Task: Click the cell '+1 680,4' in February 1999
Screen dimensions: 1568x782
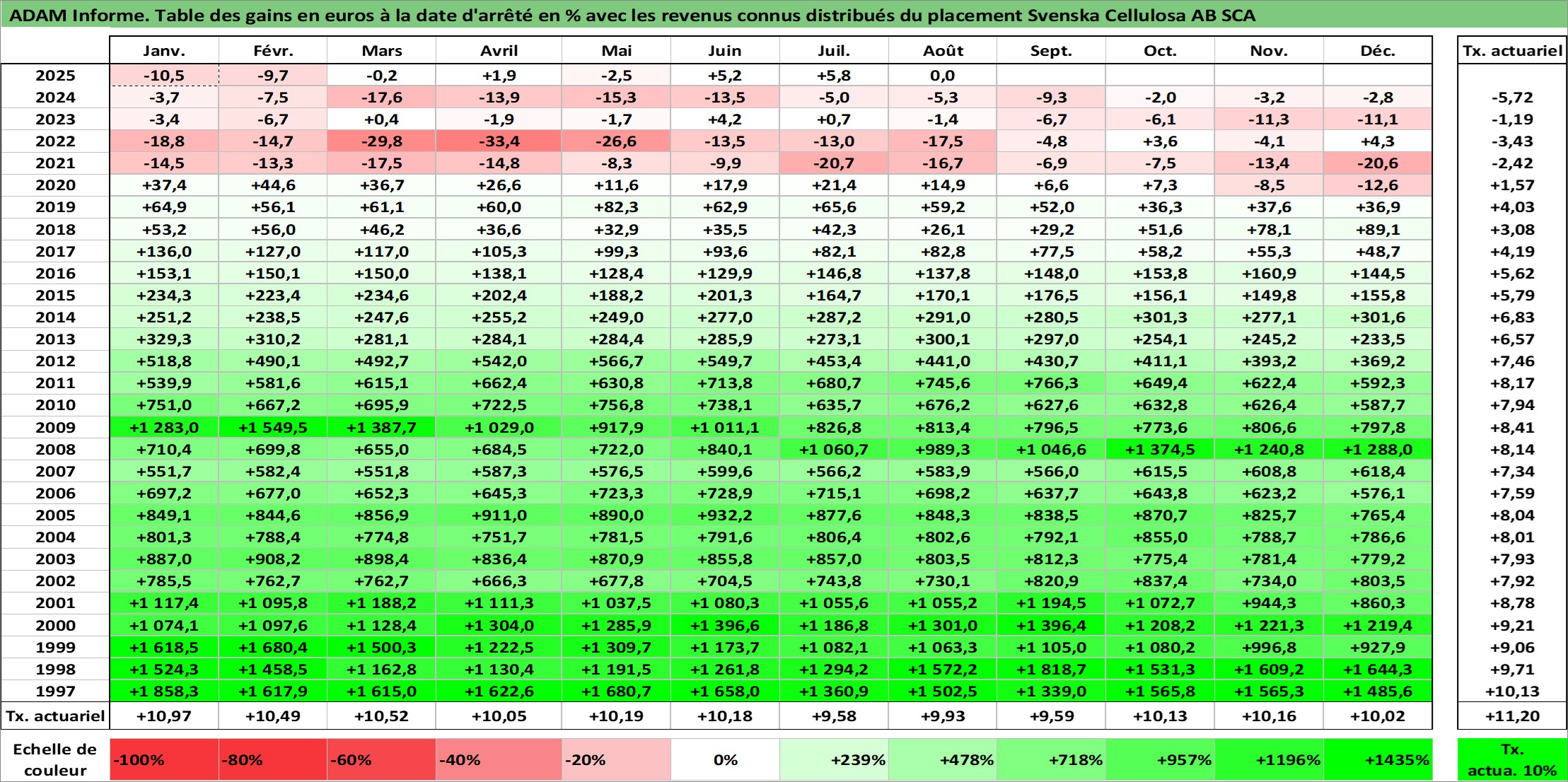Action: coord(273,647)
